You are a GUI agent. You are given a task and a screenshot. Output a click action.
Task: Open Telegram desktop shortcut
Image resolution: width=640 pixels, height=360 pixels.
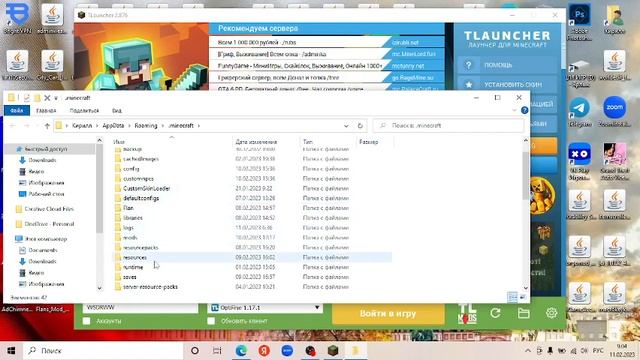580,112
